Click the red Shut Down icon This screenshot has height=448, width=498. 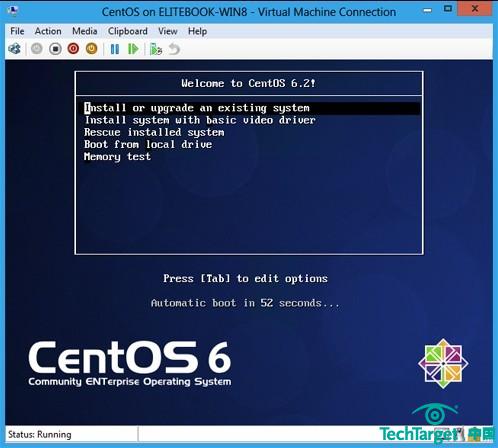(73, 49)
